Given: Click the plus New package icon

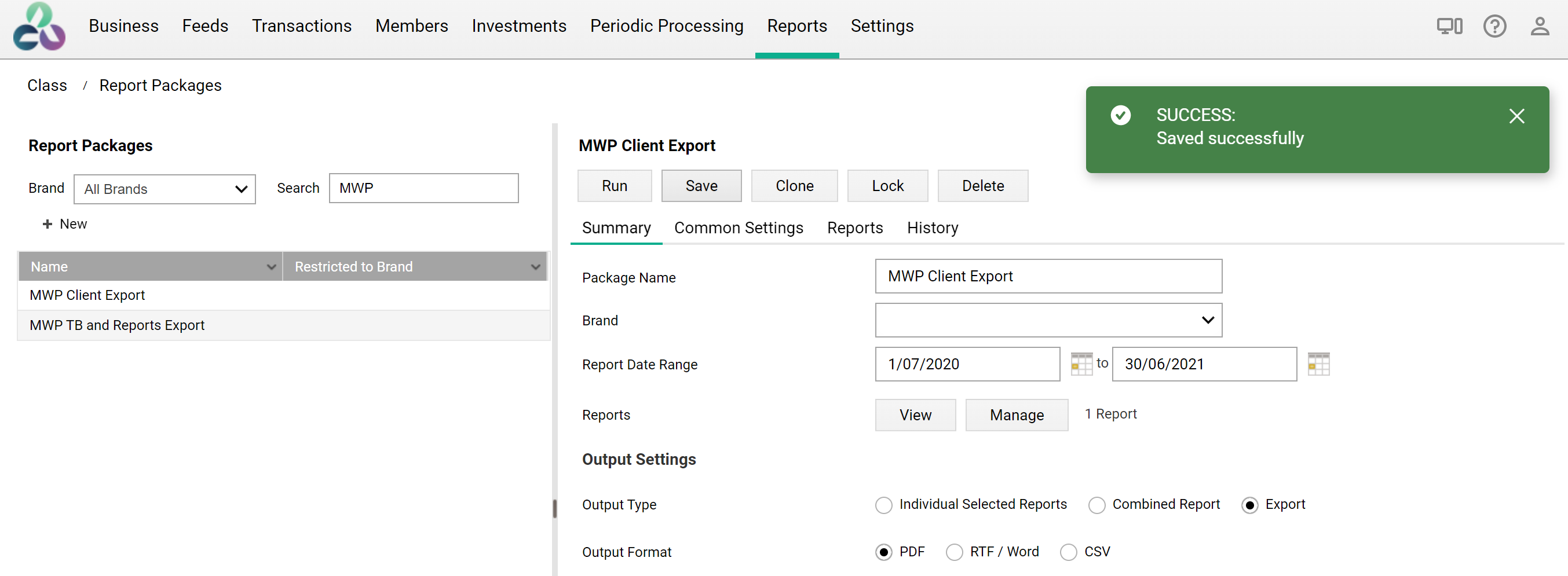Looking at the screenshot, I should pos(47,224).
